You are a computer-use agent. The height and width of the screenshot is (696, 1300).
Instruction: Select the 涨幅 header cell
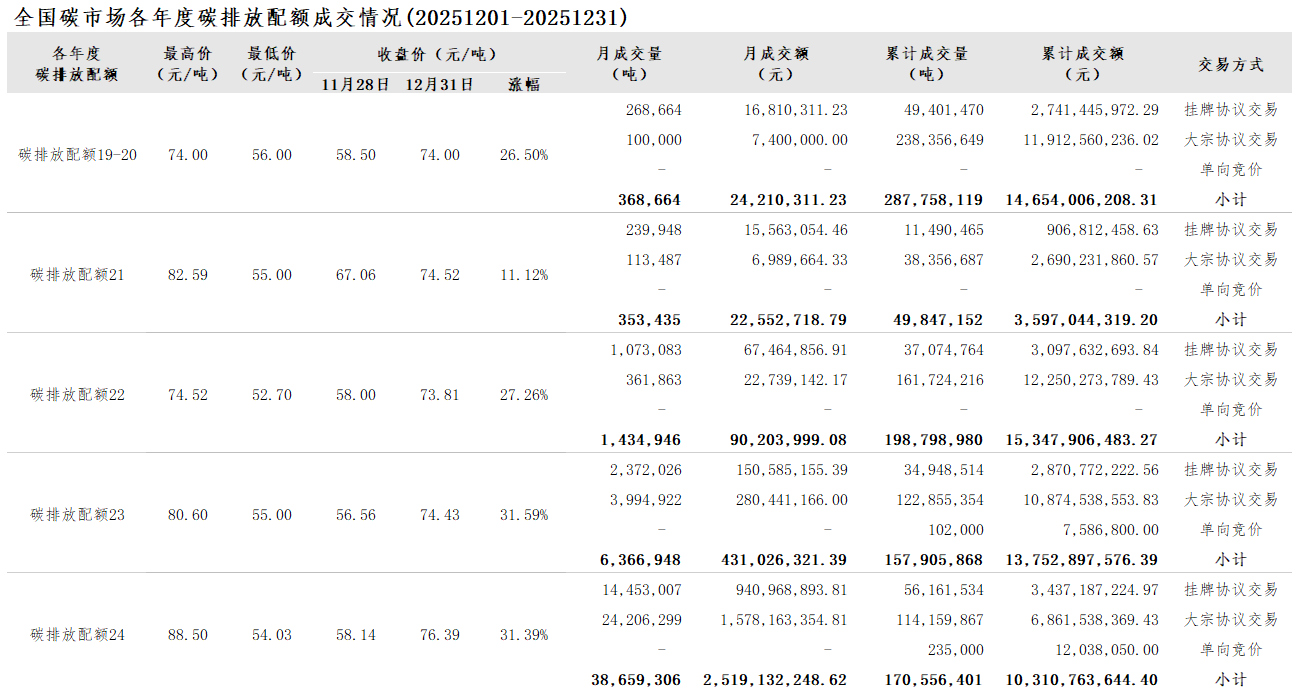(524, 84)
